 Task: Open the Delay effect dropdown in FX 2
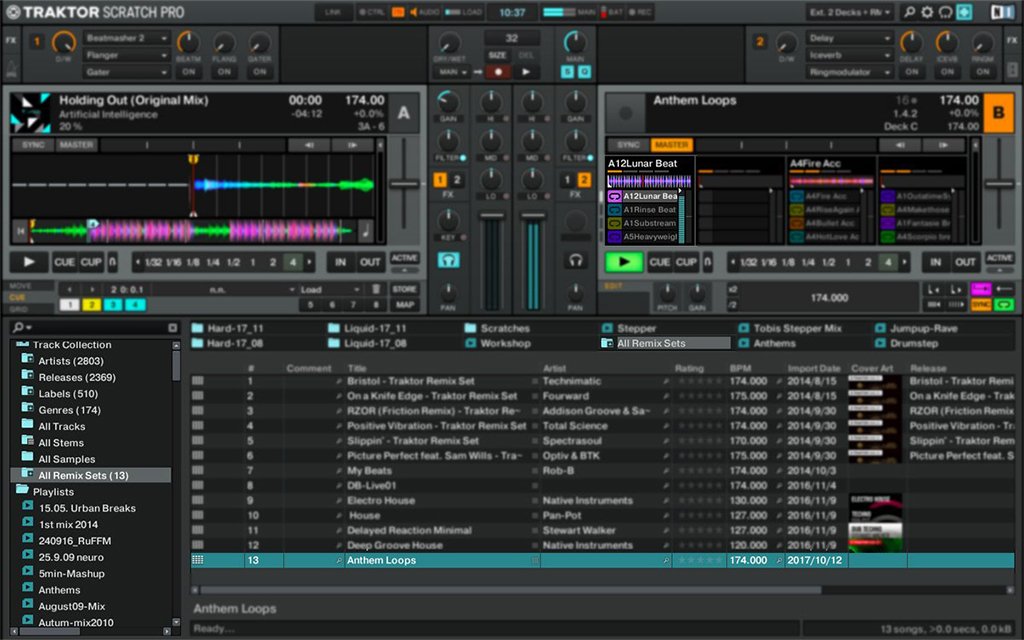coord(848,38)
